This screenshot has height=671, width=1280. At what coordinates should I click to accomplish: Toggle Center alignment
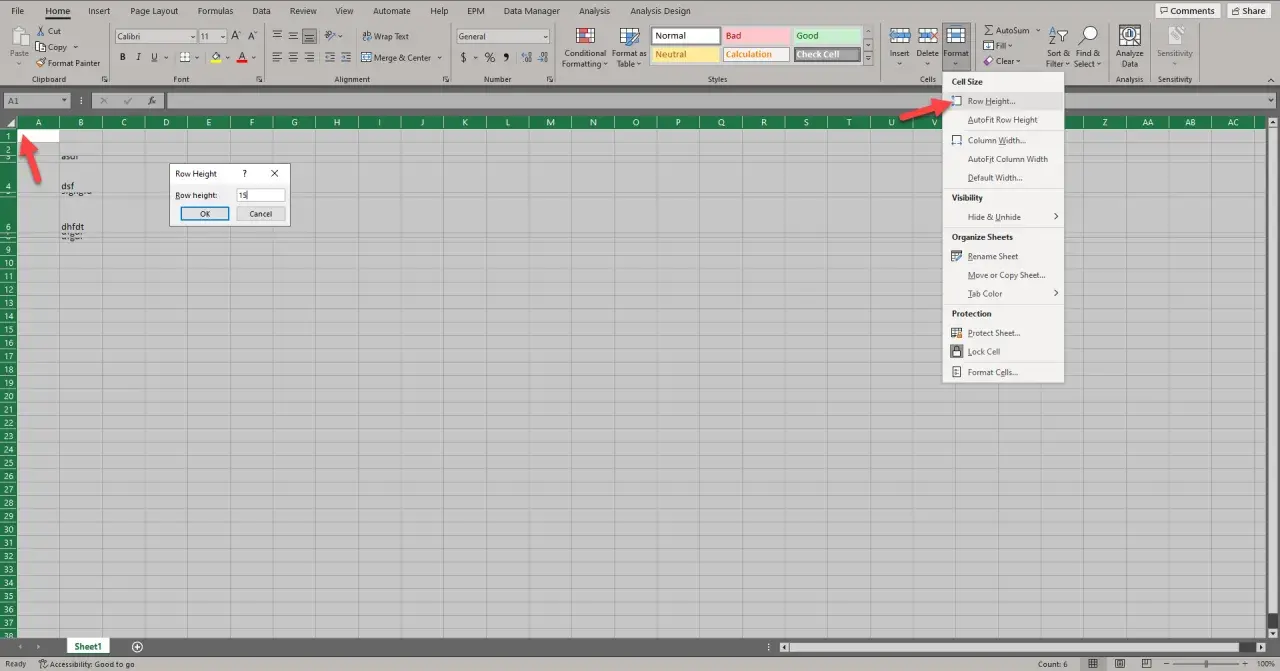(295, 57)
